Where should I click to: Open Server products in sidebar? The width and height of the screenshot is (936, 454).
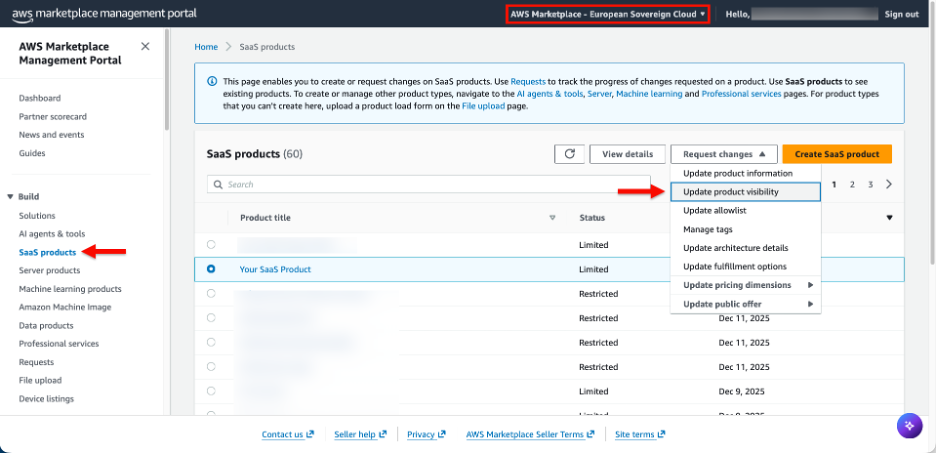tap(49, 270)
